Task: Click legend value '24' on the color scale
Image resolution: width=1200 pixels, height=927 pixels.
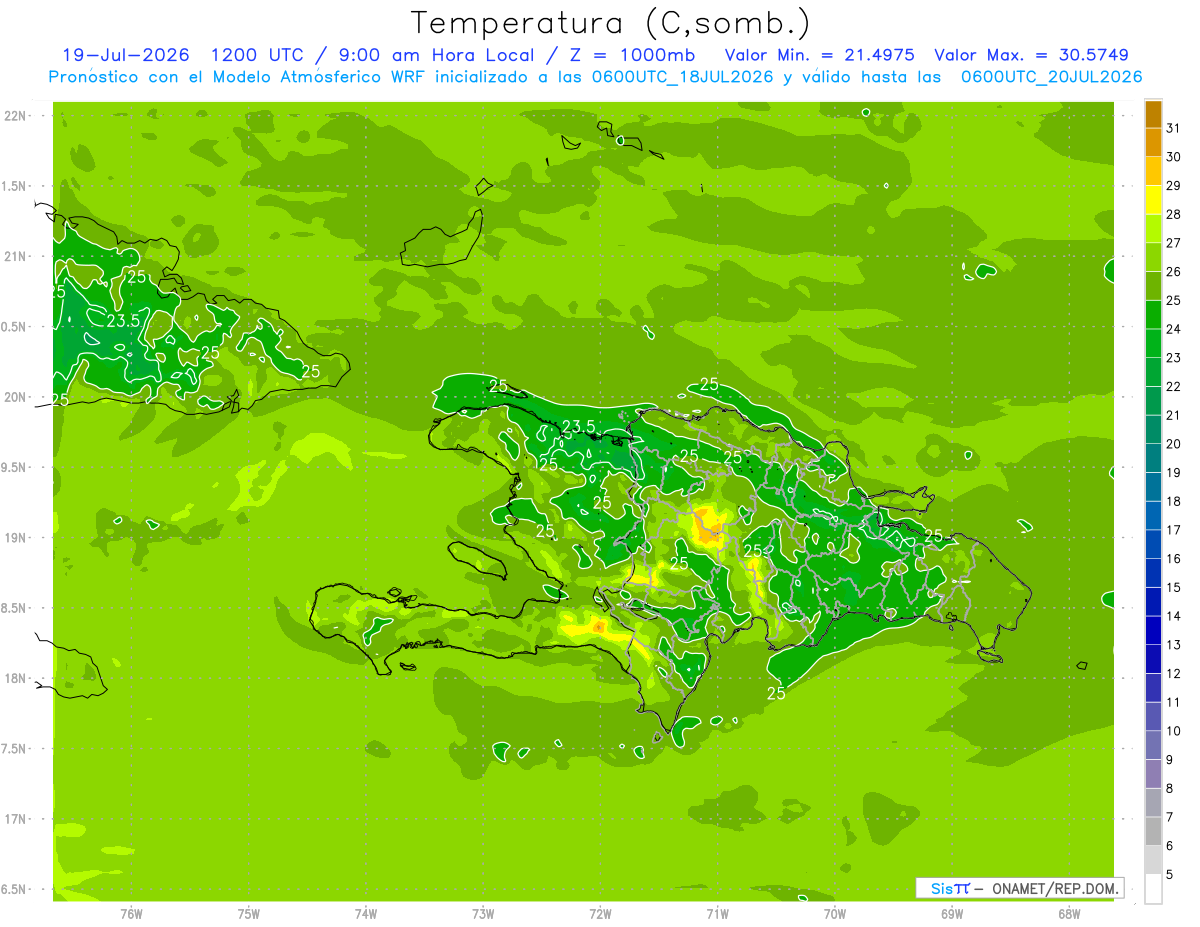Action: pos(1174,329)
